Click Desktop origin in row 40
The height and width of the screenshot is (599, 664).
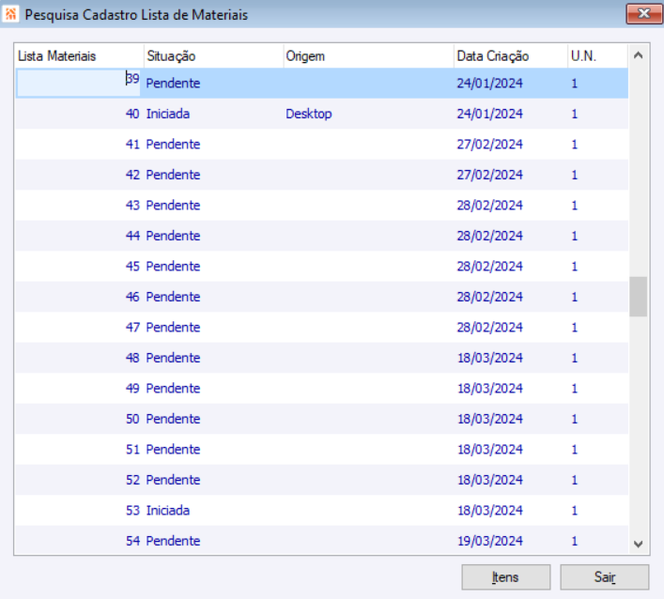[309, 113]
